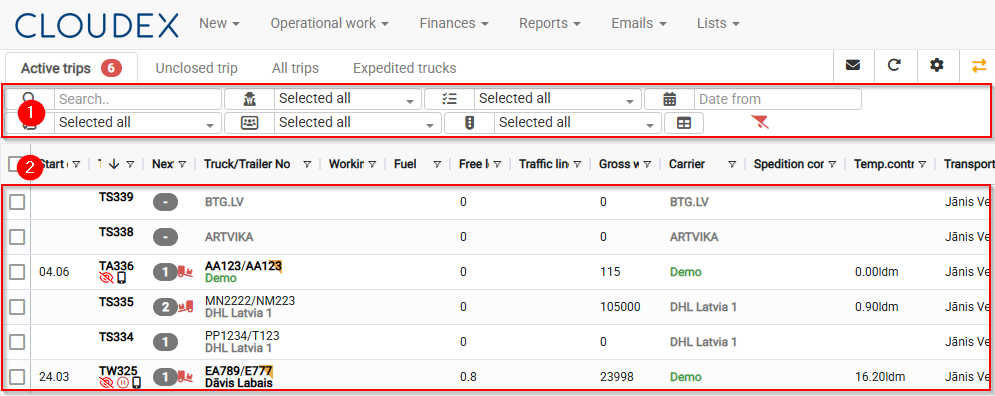The image size is (995, 396).
Task: Click the orange swap arrows icon
Action: (x=979, y=65)
